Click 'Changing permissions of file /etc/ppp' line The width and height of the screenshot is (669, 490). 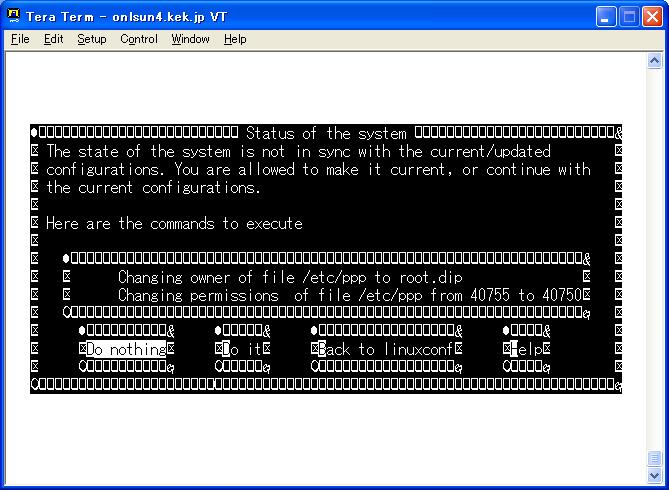pos(350,295)
